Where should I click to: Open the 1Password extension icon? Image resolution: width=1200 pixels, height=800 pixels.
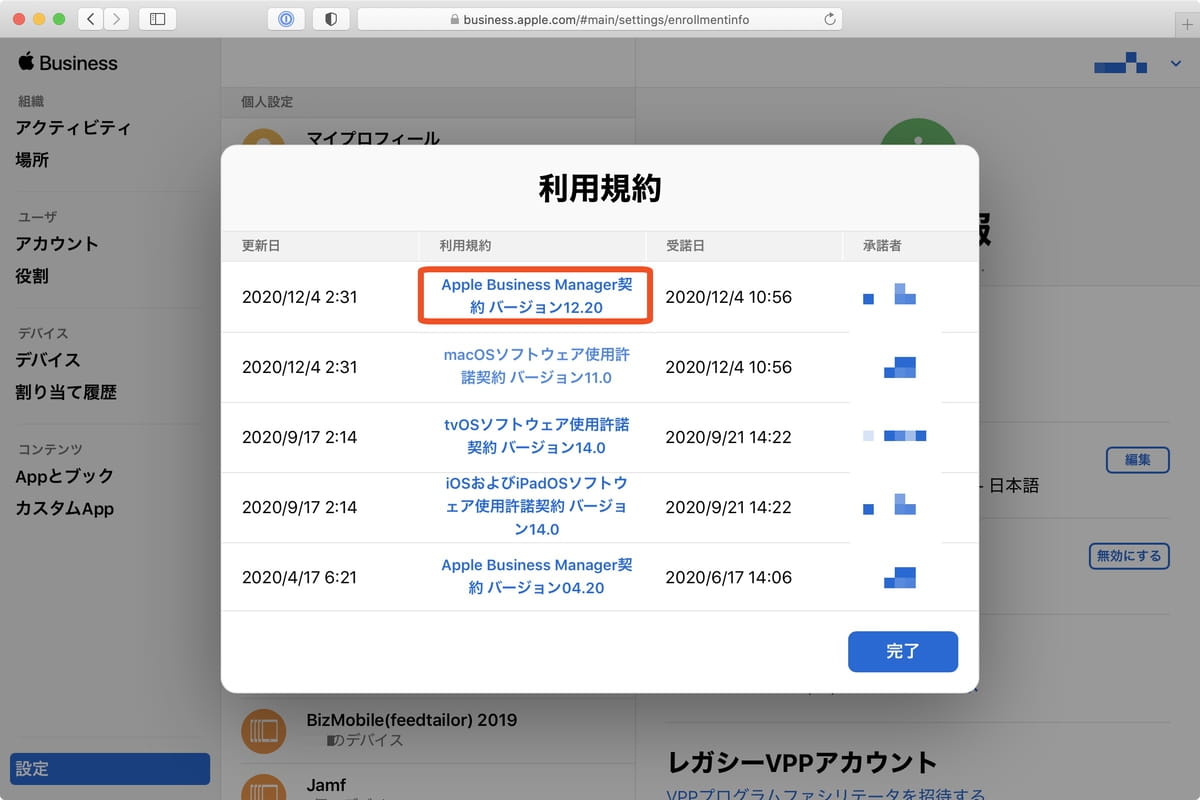(286, 19)
